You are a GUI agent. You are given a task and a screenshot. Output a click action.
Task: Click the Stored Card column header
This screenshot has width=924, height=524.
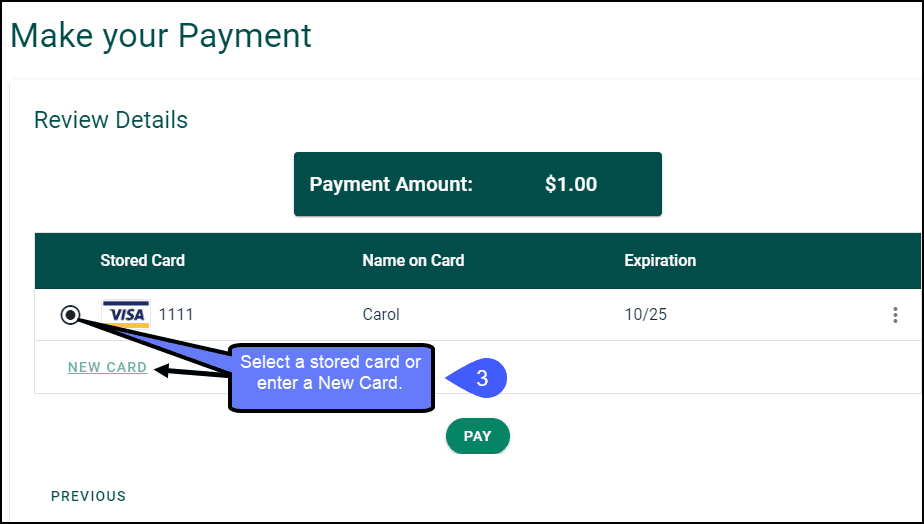coord(143,261)
